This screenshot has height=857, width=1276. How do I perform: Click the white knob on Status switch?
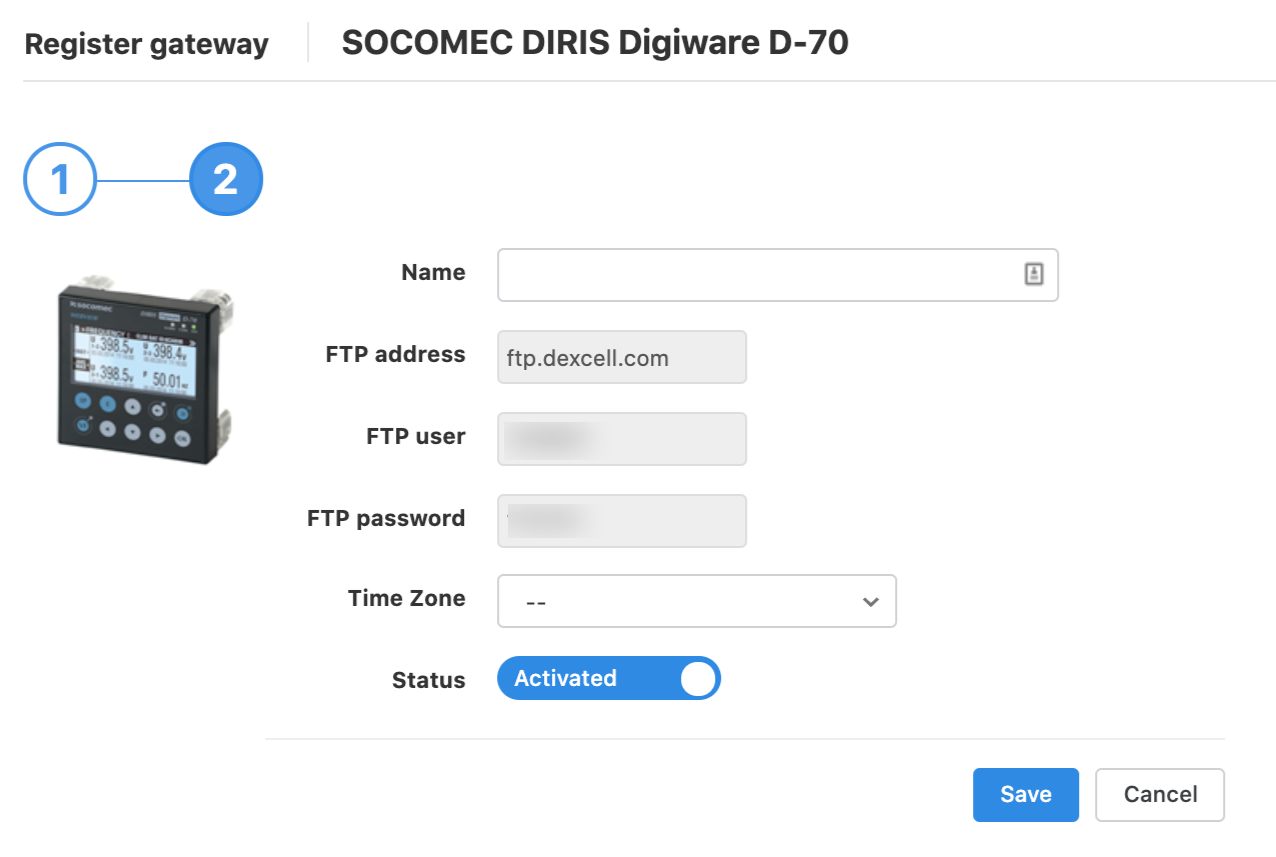click(x=698, y=679)
